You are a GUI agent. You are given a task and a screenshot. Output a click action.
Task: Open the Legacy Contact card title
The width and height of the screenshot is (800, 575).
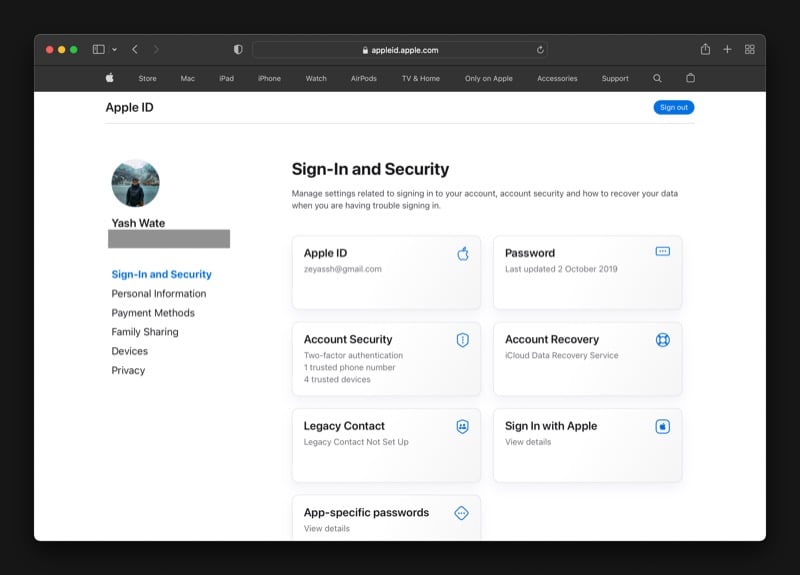344,426
